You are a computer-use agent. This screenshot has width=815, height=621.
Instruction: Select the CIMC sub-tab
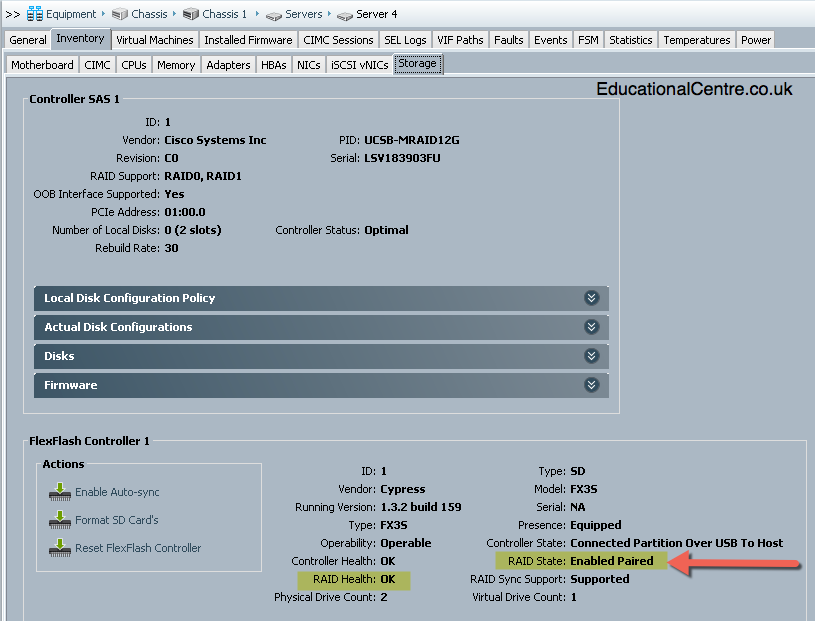point(97,65)
